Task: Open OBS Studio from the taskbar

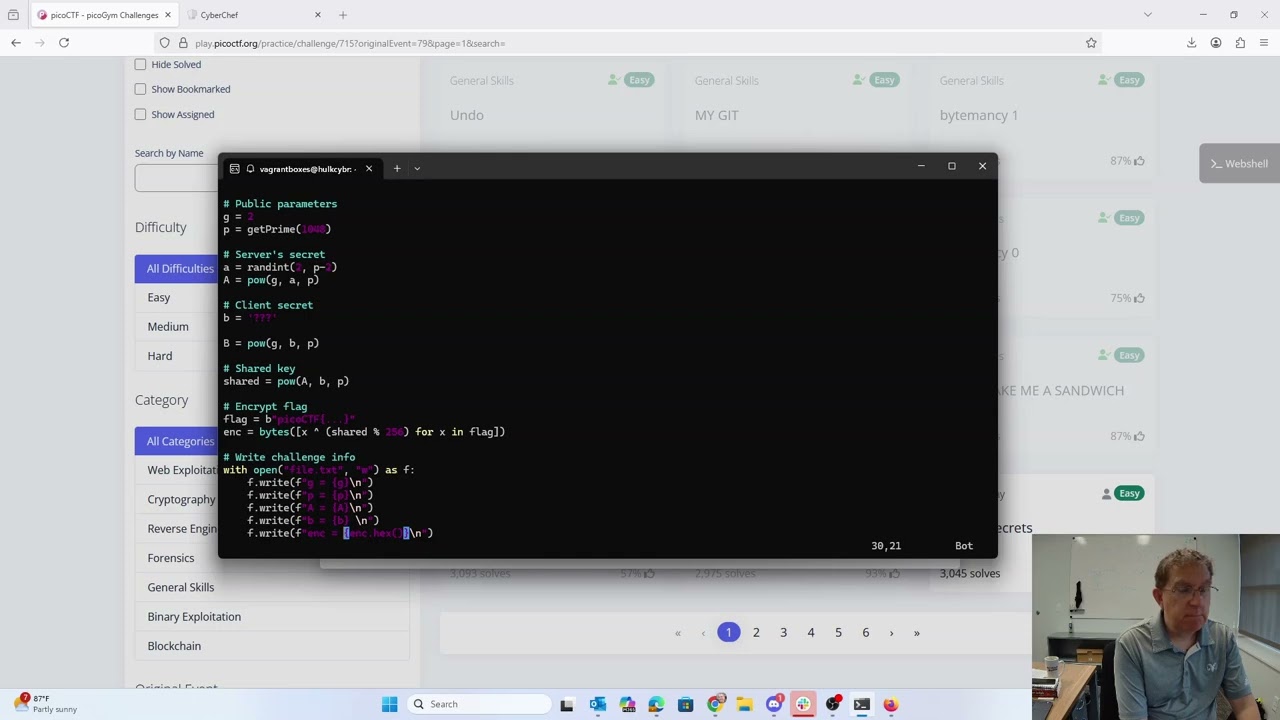Action: click(832, 704)
